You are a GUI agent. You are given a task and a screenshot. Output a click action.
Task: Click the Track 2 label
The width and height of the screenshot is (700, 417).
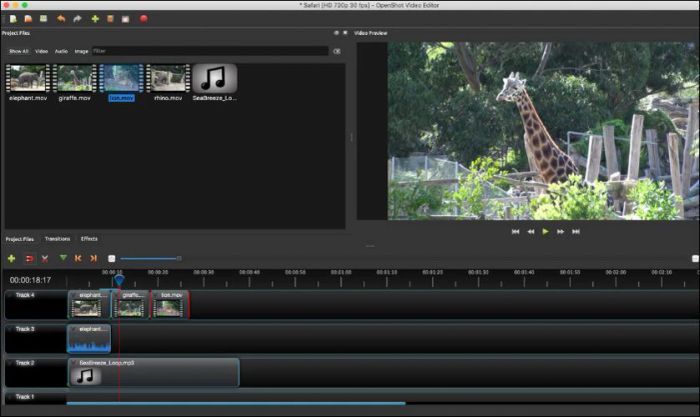(x=25, y=363)
